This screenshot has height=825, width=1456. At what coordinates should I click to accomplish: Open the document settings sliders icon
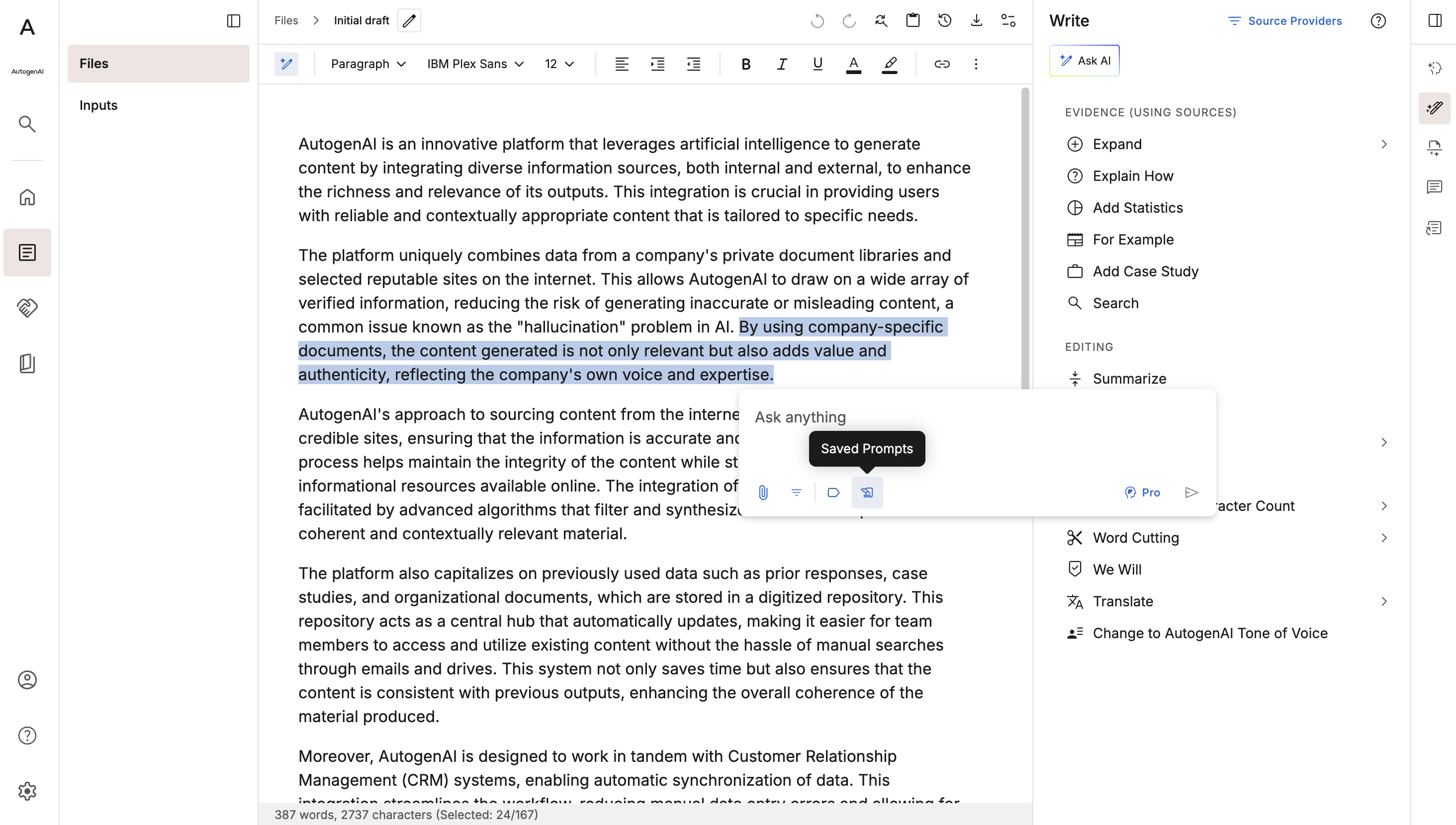pos(1008,21)
